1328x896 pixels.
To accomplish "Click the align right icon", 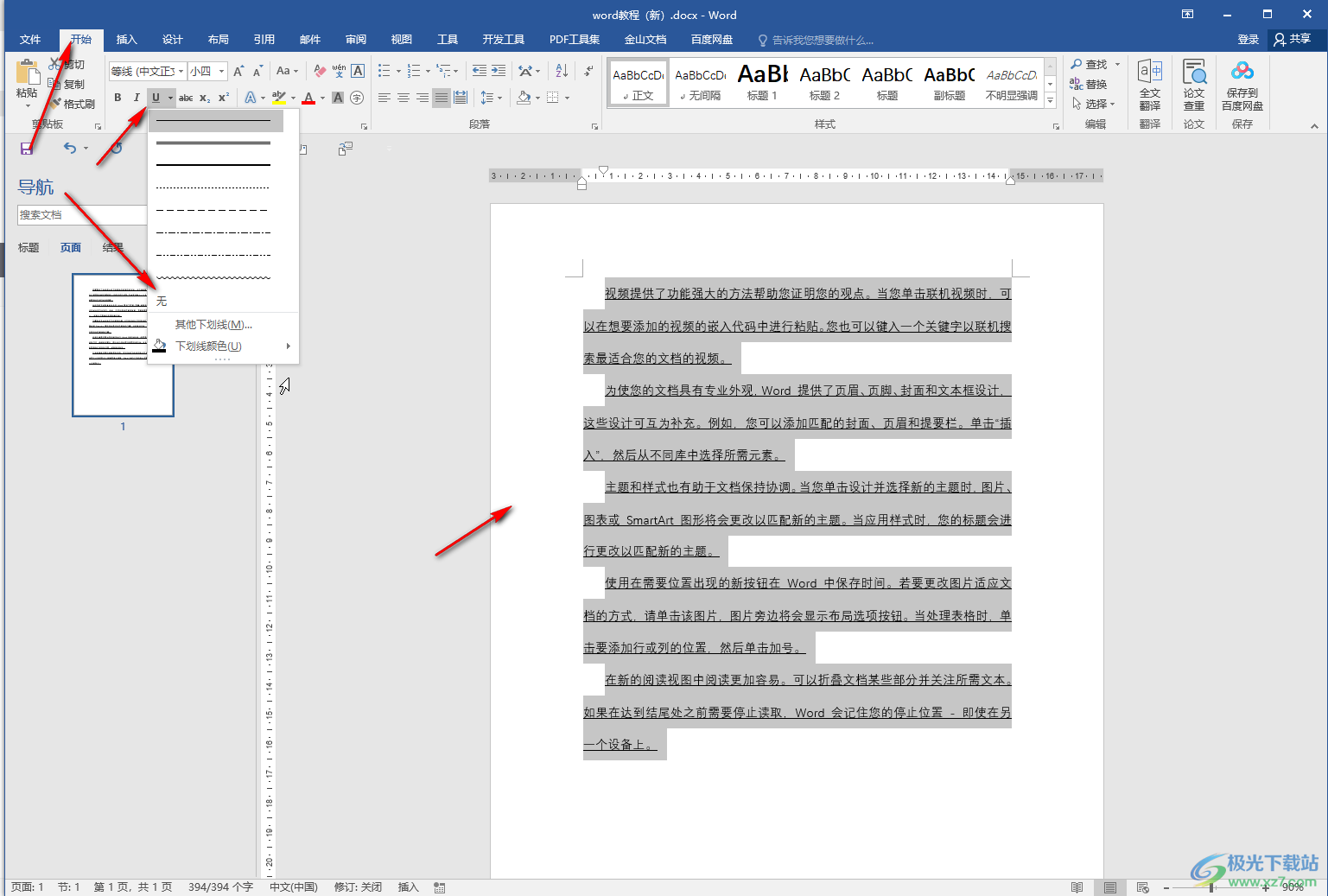I will click(423, 98).
